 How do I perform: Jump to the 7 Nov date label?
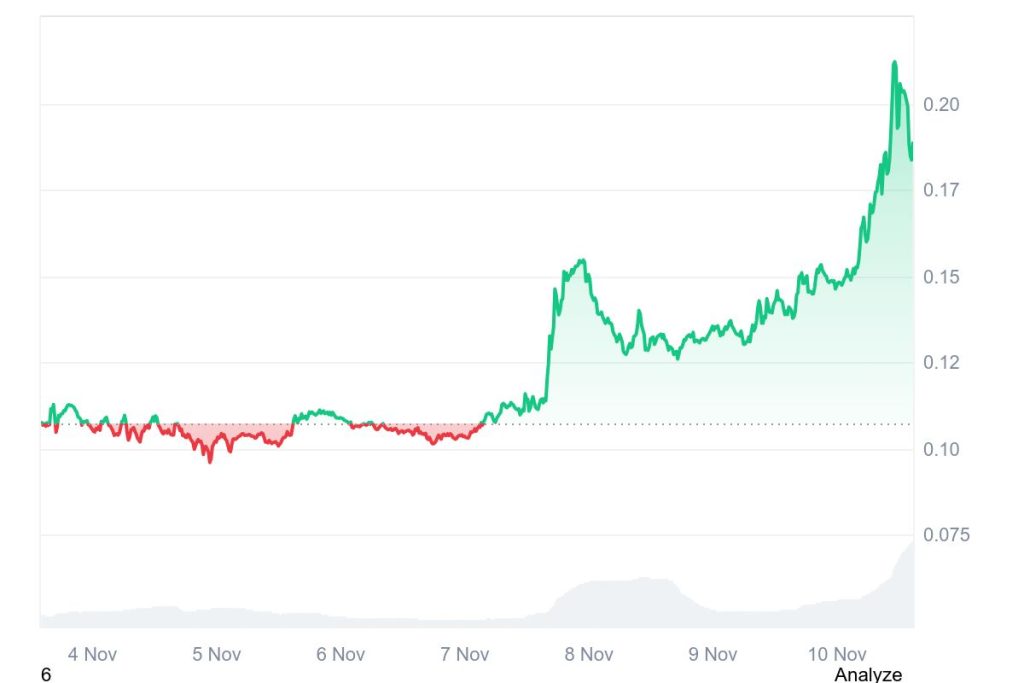tap(464, 654)
